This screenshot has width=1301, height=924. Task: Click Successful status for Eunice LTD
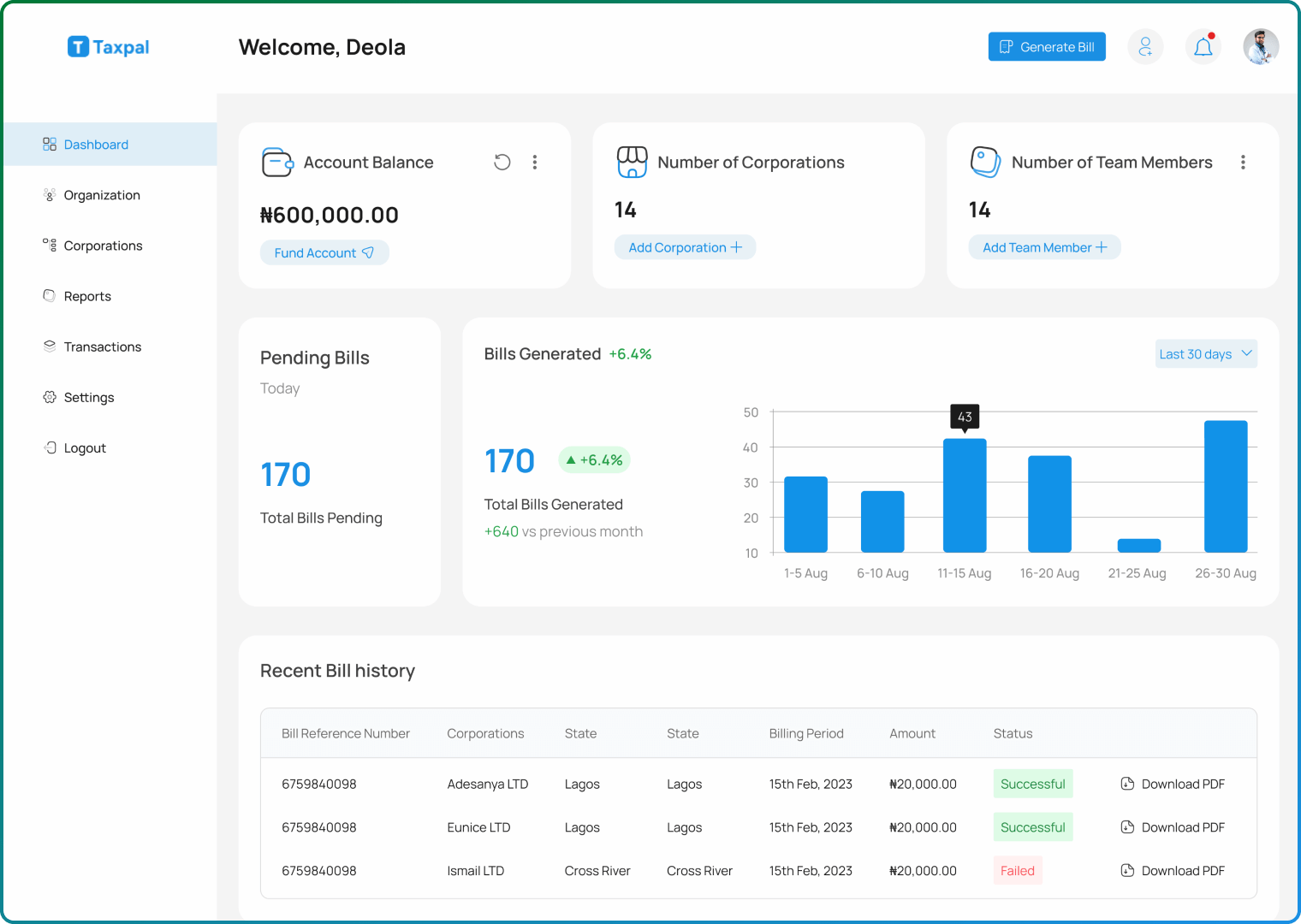(1033, 827)
